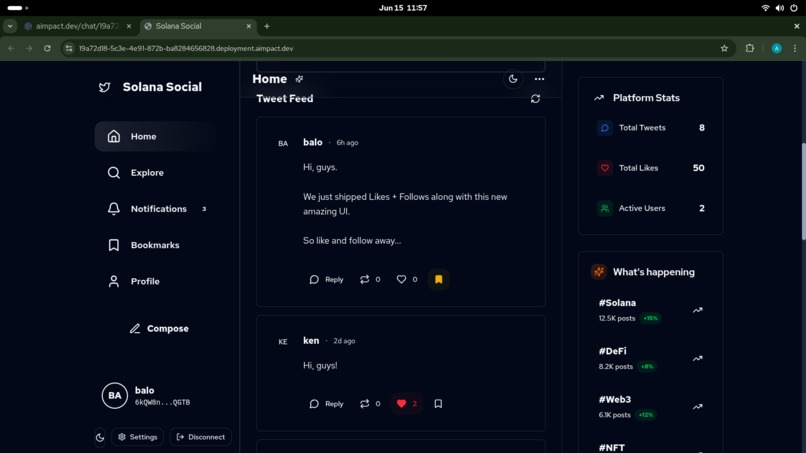
Task: Click the 6kQW8n...QGTB wallet address
Action: (x=162, y=403)
